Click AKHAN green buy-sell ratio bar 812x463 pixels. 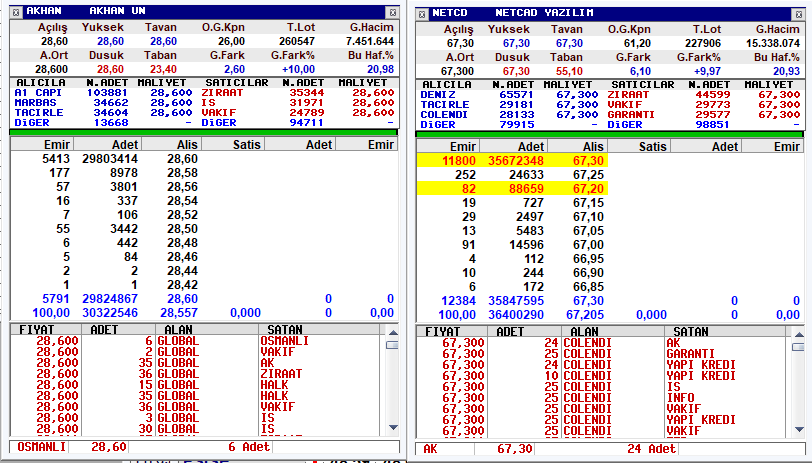coord(204,133)
